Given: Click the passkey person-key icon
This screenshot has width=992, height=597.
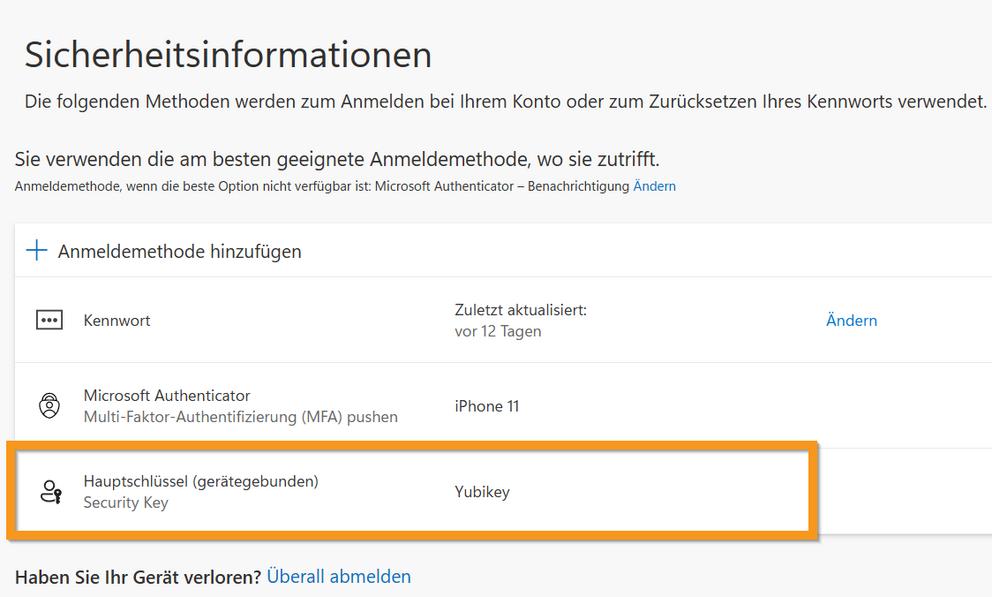Looking at the screenshot, I should 50,491.
